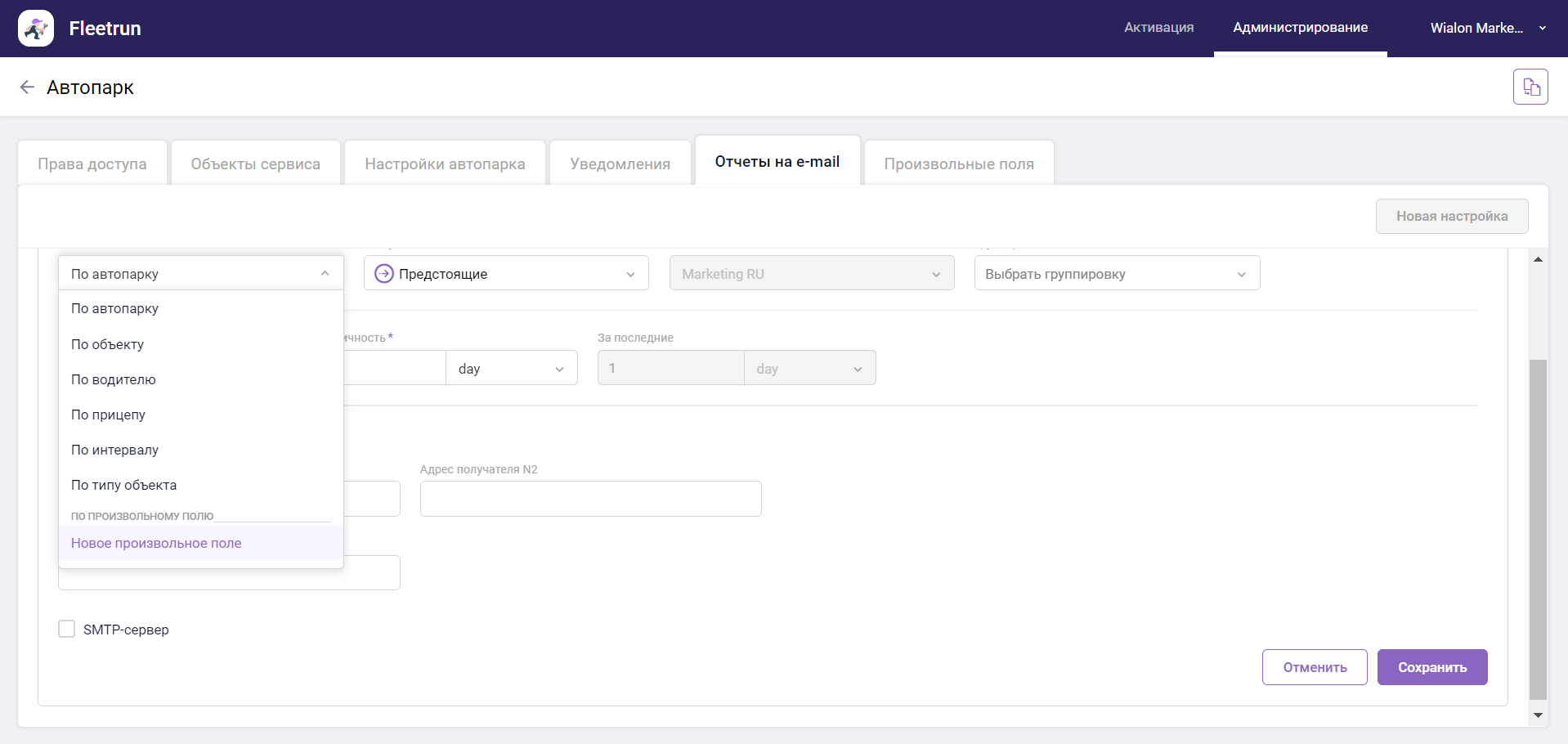1568x744 pixels.
Task: Click the Отменить button
Action: 1314,667
